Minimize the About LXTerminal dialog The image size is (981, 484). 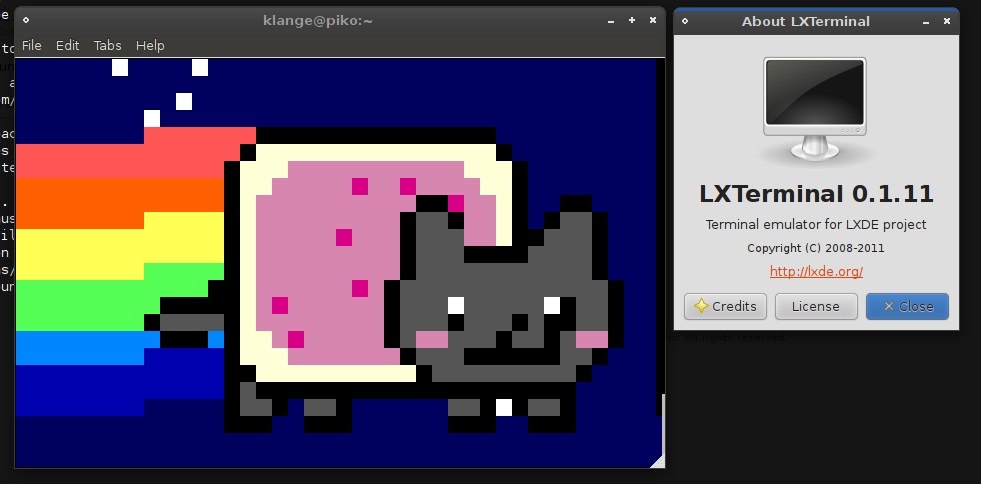click(x=927, y=21)
